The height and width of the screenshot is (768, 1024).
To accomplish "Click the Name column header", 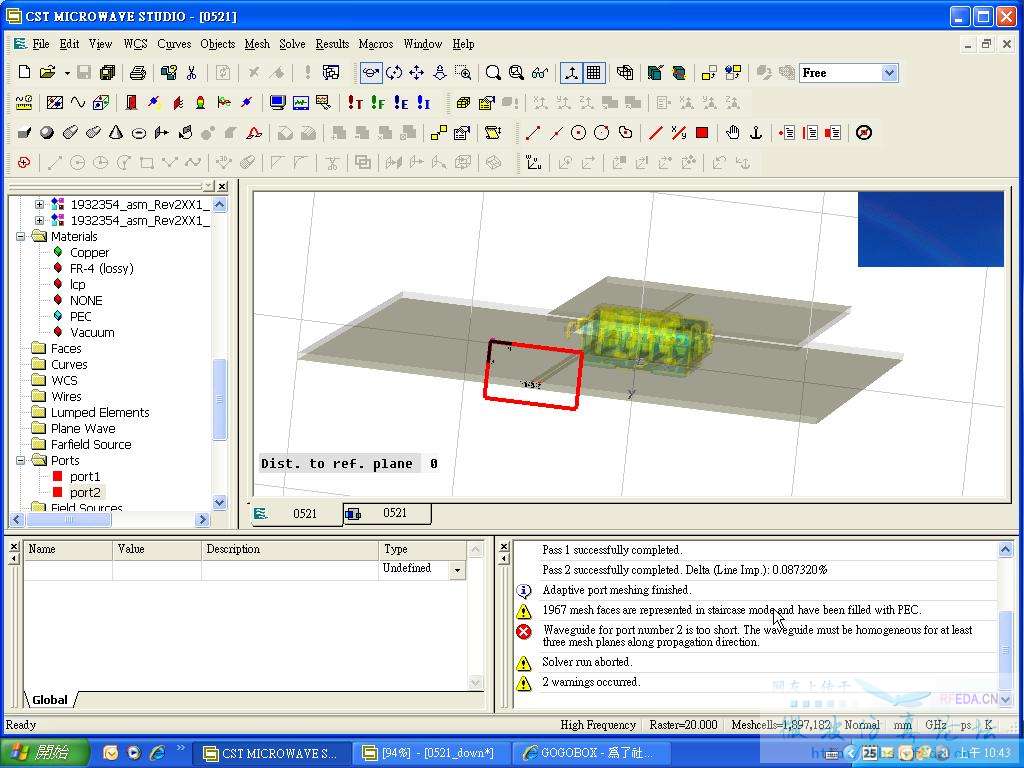I will click(68, 549).
